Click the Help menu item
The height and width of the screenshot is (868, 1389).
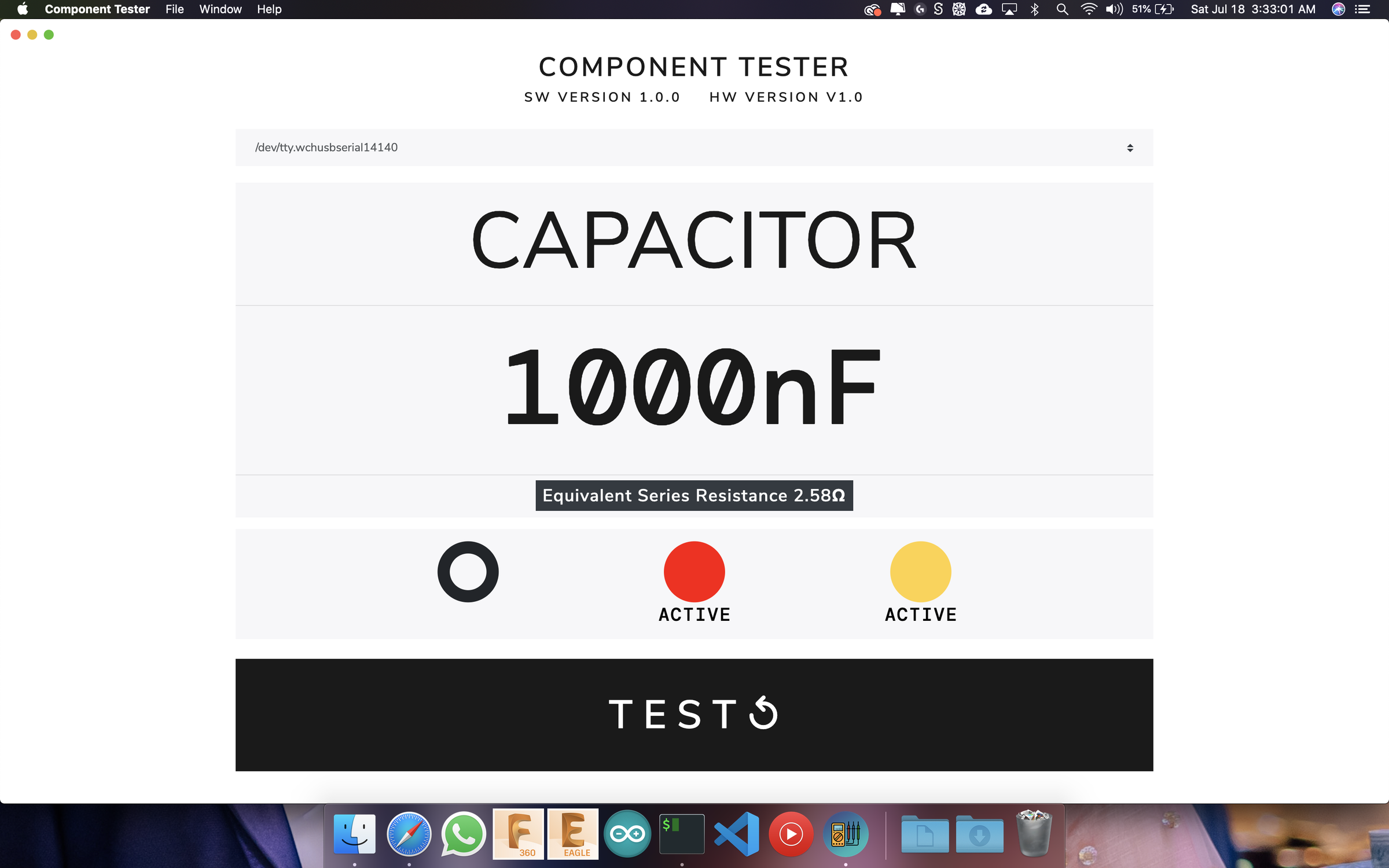pyautogui.click(x=269, y=9)
